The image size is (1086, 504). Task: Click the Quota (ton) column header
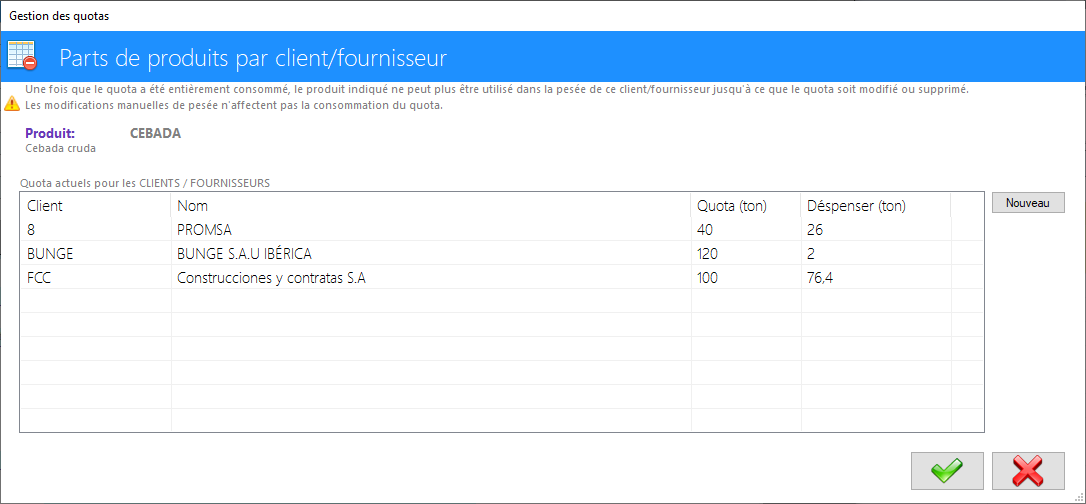pos(746,206)
